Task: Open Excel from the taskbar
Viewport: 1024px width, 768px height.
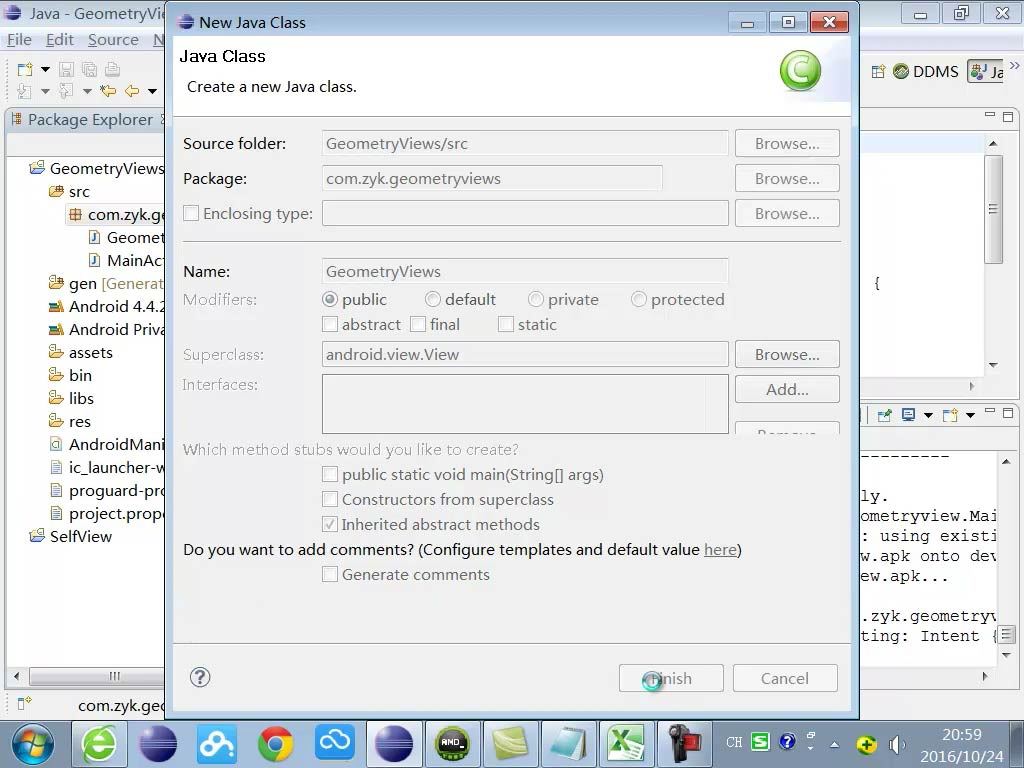Action: [626, 744]
